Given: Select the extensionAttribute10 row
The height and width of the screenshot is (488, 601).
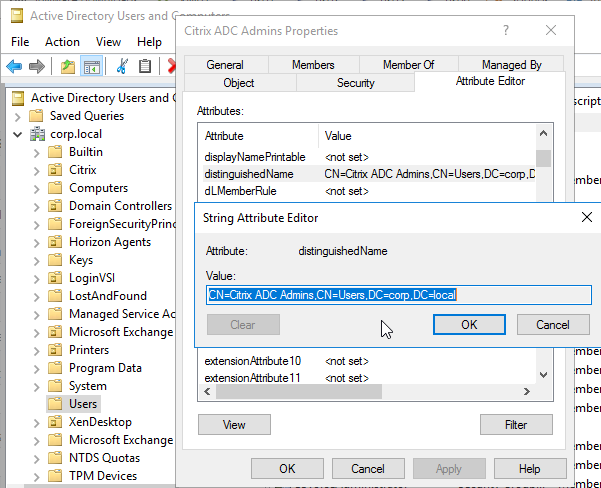Looking at the screenshot, I should point(369,361).
